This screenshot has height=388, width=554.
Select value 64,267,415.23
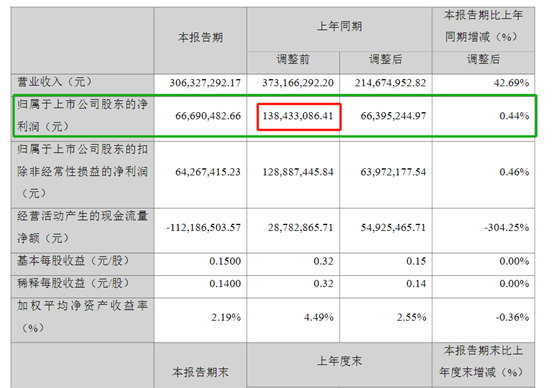(208, 172)
